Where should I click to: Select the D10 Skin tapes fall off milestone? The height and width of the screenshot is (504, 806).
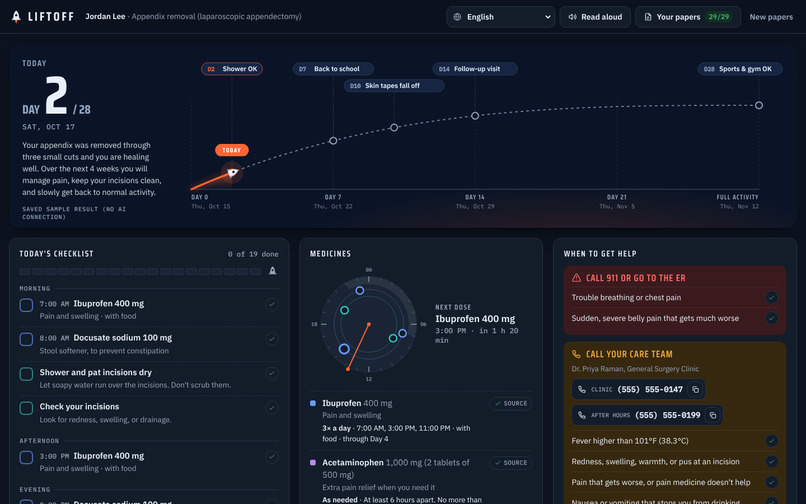tap(394, 86)
